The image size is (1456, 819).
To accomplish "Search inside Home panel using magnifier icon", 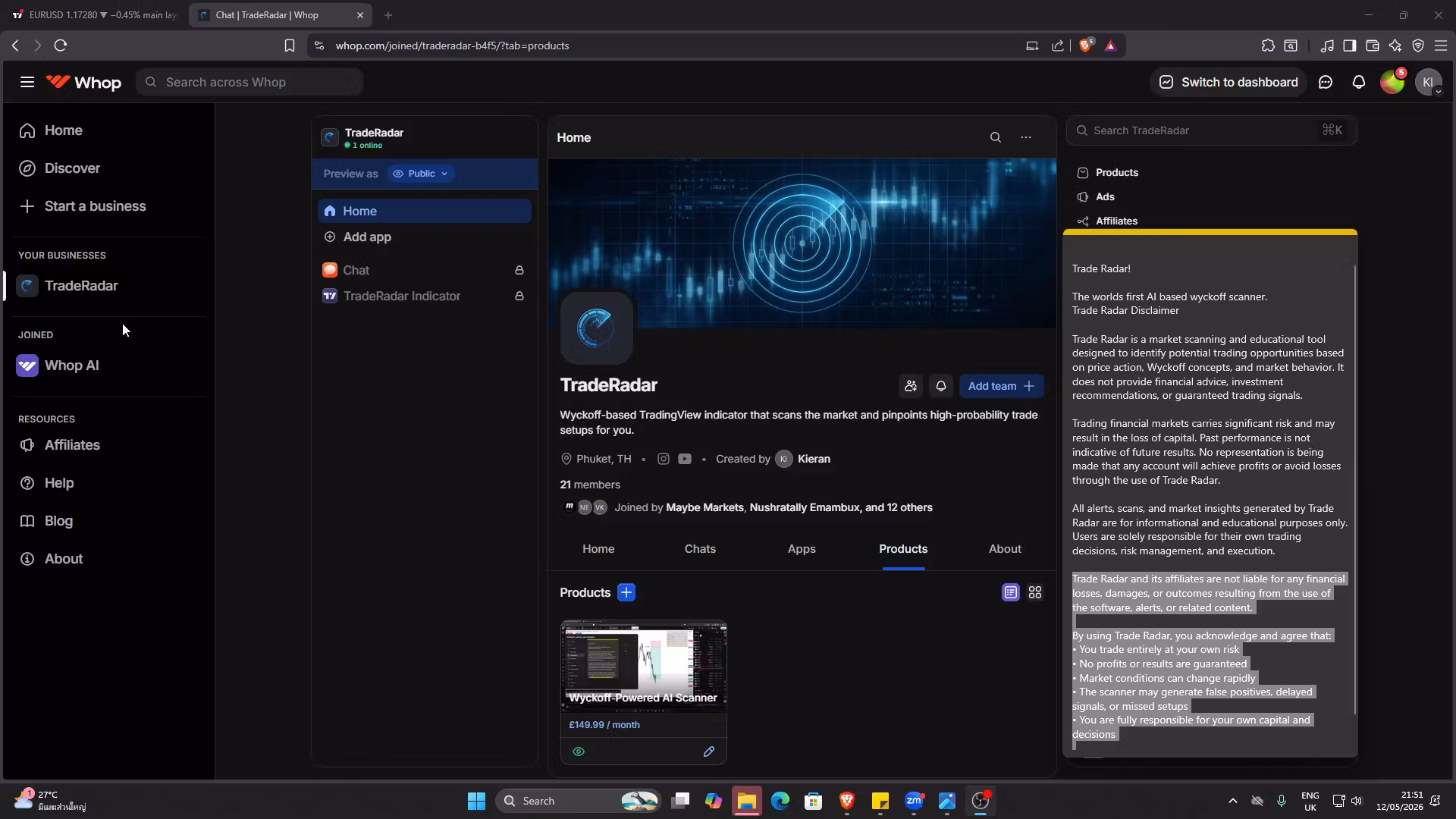I will (x=996, y=137).
